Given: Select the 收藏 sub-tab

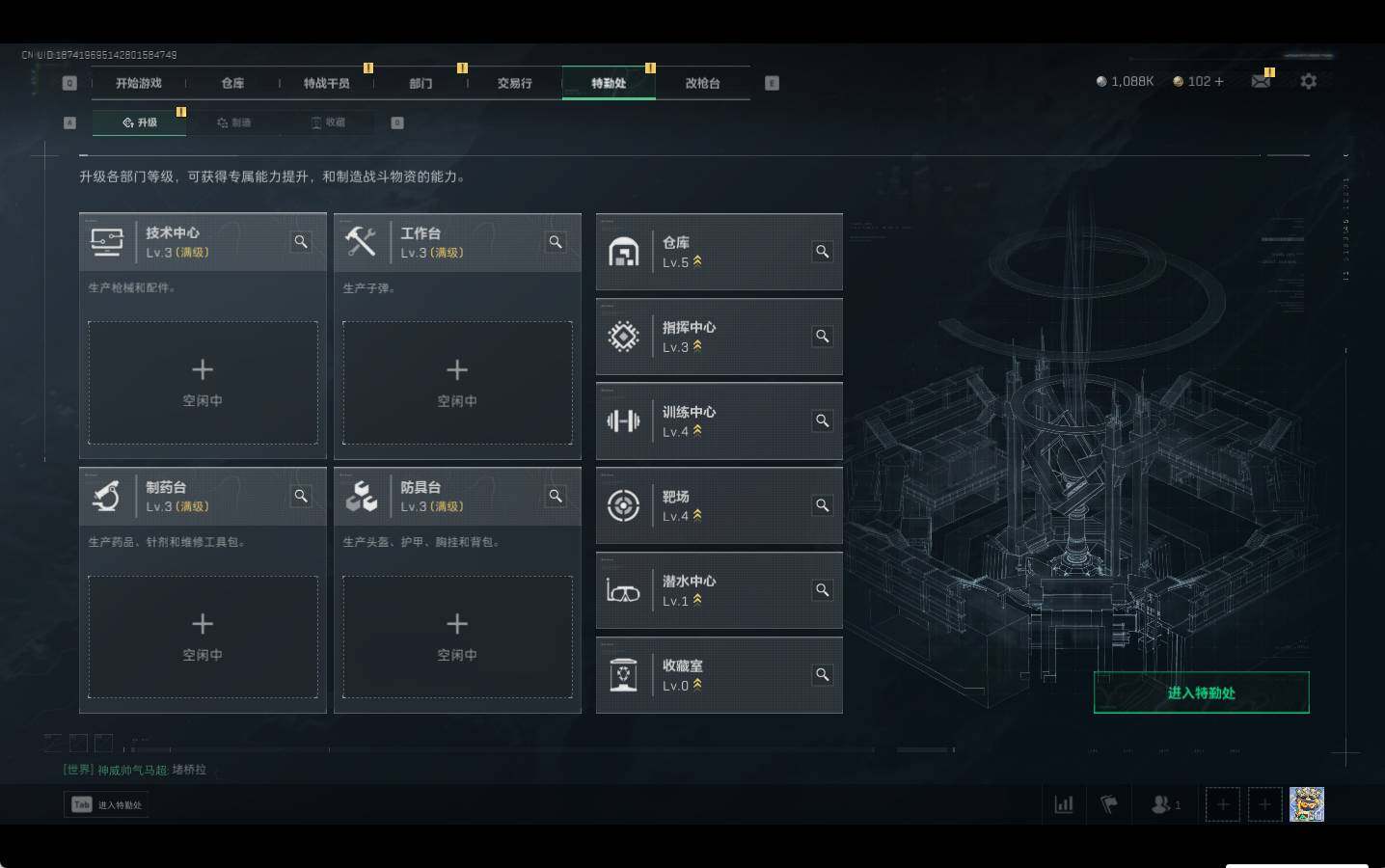Looking at the screenshot, I should pyautogui.click(x=328, y=122).
